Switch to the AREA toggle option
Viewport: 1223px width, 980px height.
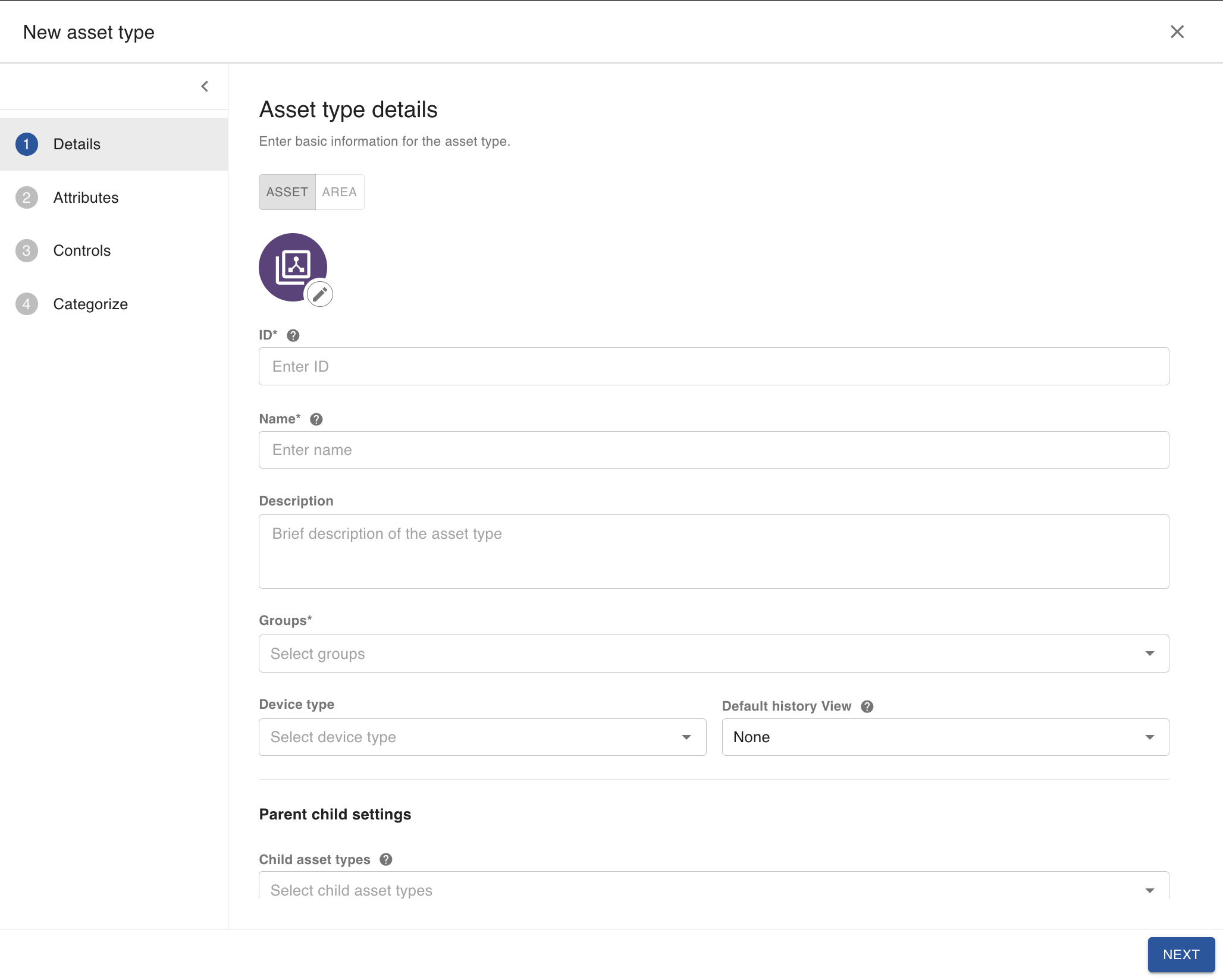[339, 192]
